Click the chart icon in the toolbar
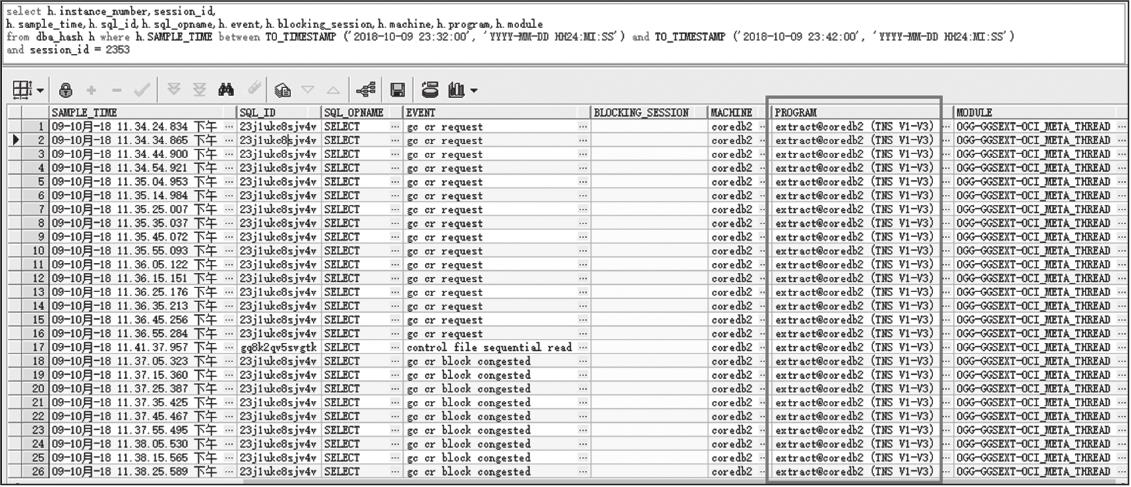Screen dimensions: 1131x487 click(456, 90)
